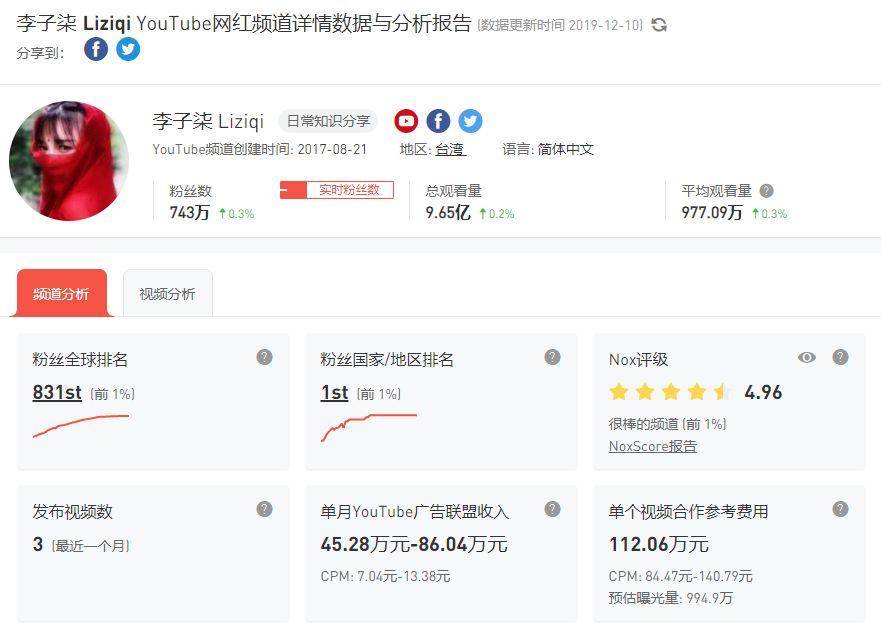Open the NoxScore报告 link
The image size is (881, 630).
(x=653, y=446)
